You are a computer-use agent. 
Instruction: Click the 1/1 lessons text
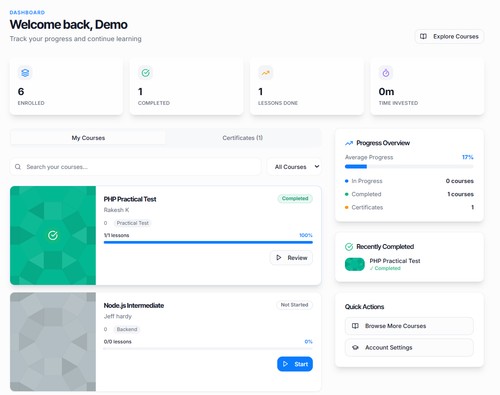(x=116, y=235)
